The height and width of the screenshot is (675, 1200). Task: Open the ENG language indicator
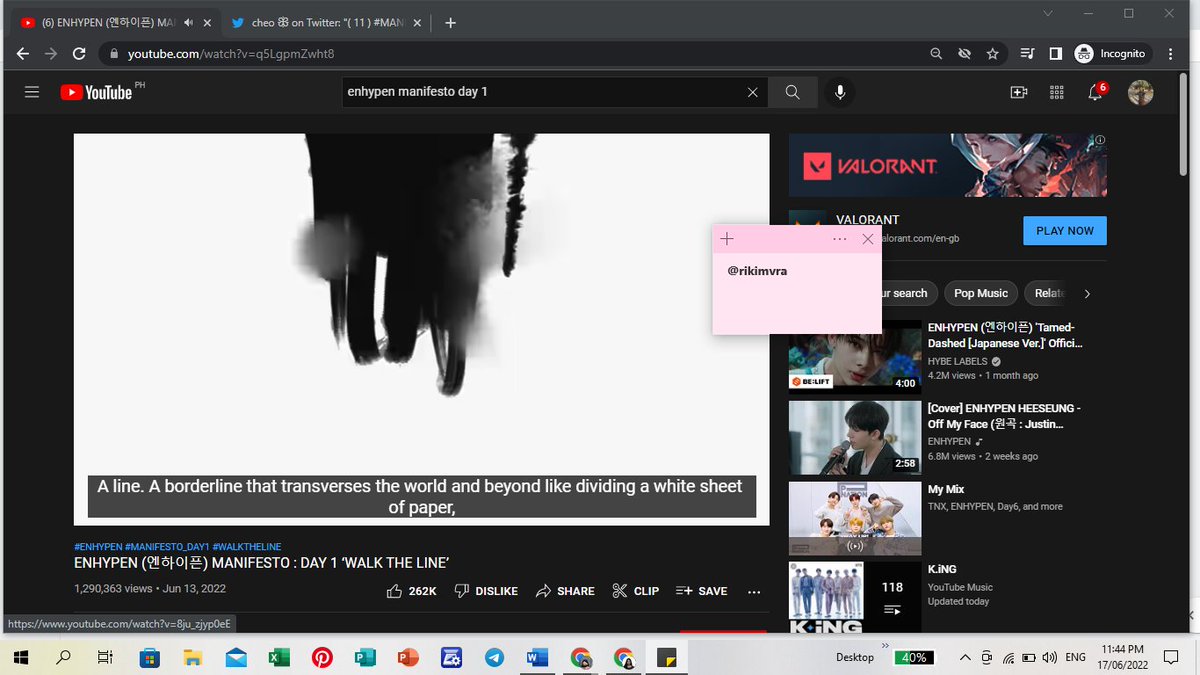pyautogui.click(x=1075, y=657)
